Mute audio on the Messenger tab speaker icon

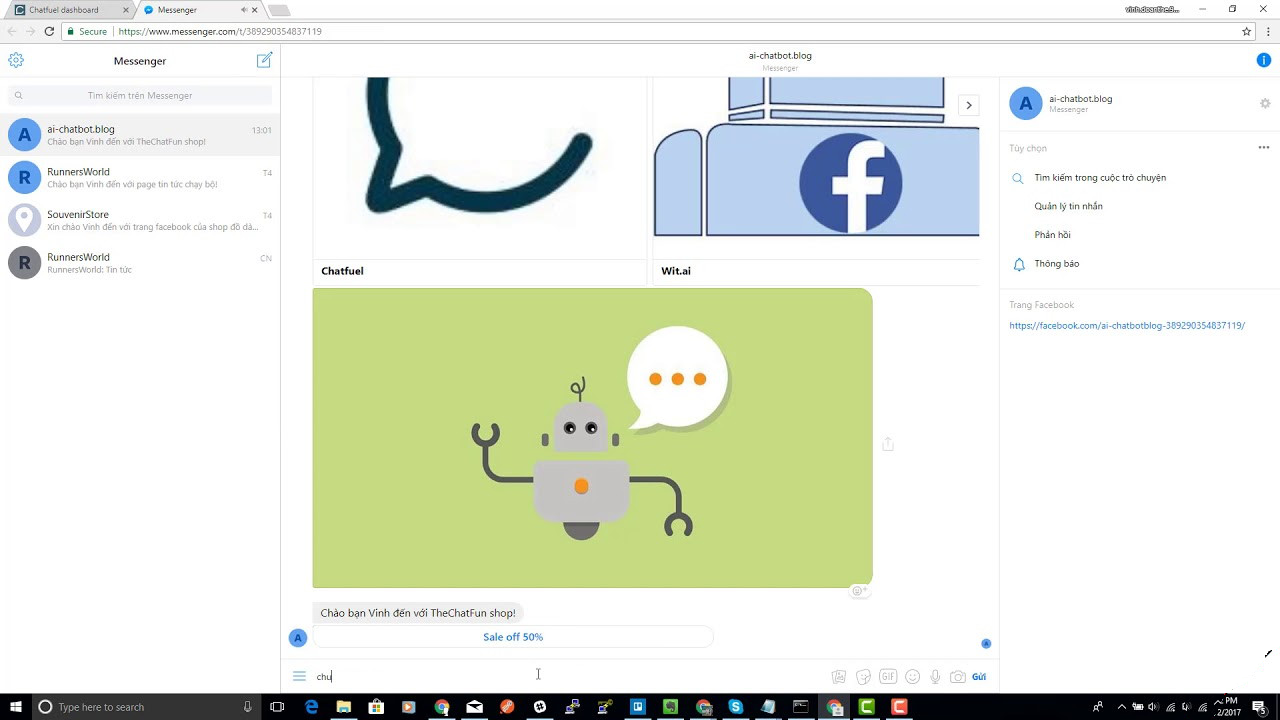(x=243, y=10)
